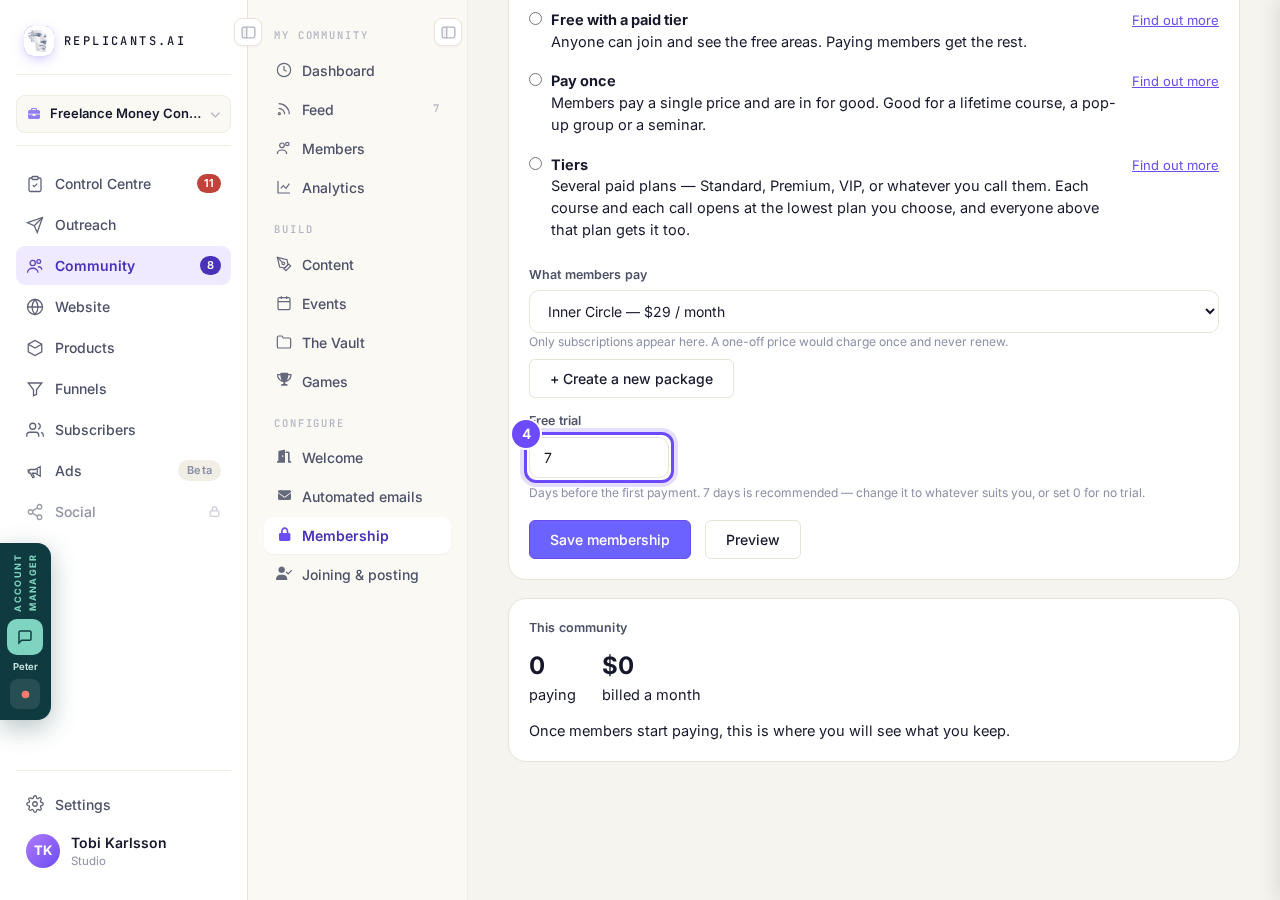The width and height of the screenshot is (1280, 900).
Task: Click the Social lock icon
Action: (214, 512)
